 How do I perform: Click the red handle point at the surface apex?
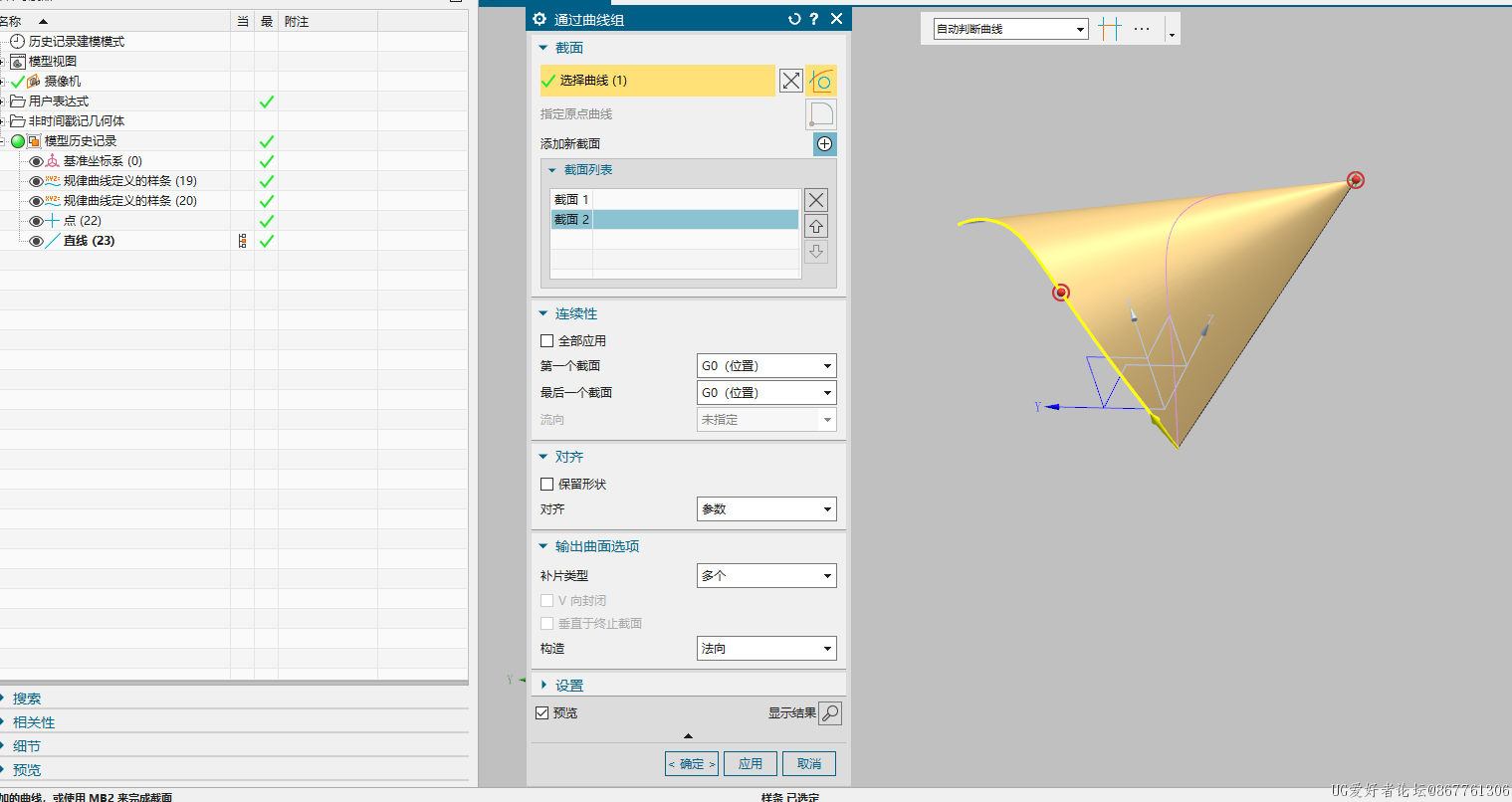1355,180
